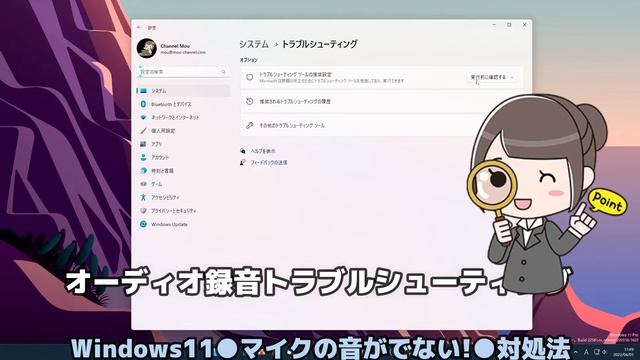Screen dimensions: 640x360
Task: Click the wrench icon for その他のトラブルシューティング ツール
Action: pyautogui.click(x=249, y=125)
